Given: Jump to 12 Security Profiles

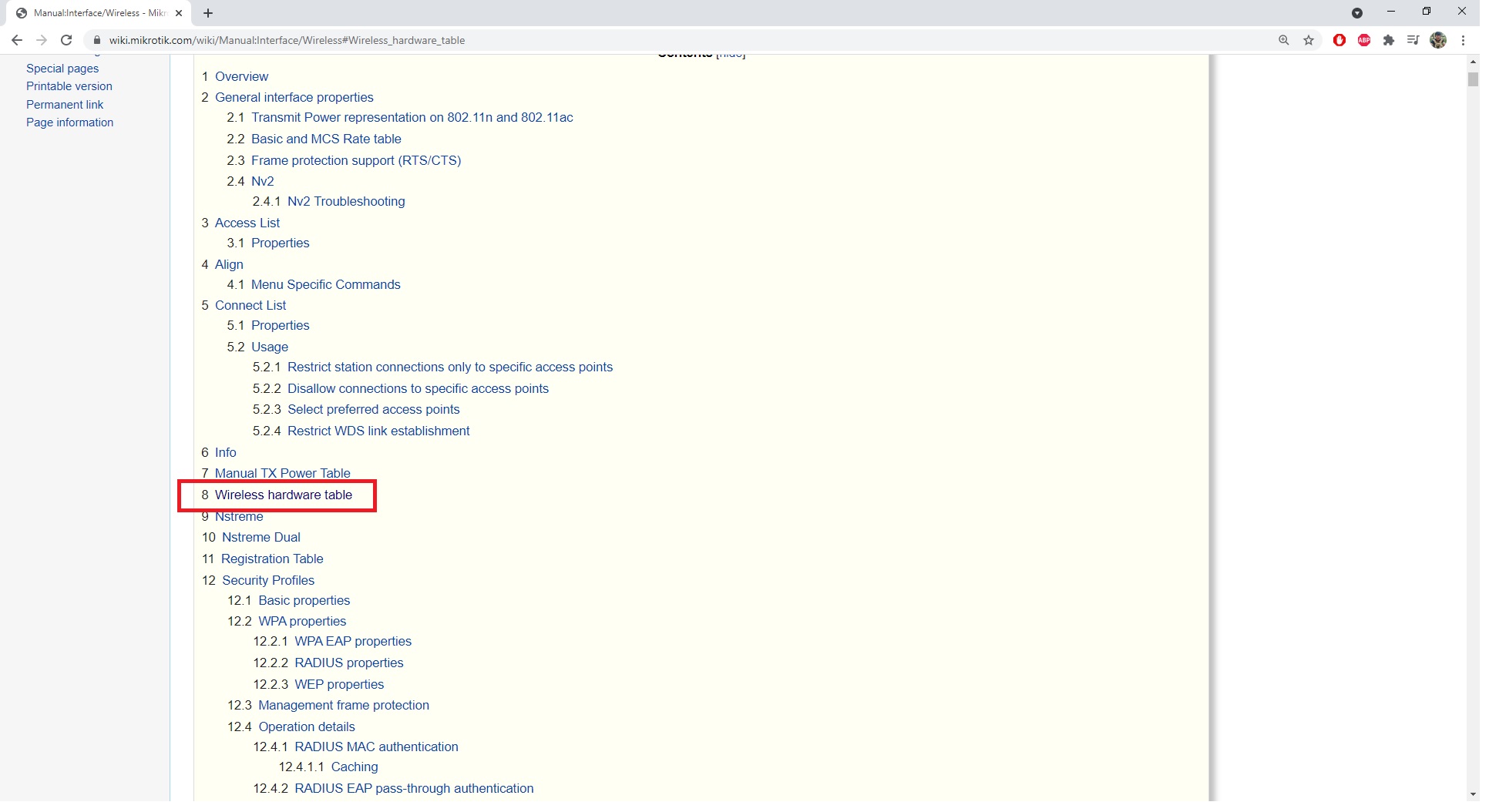Looking at the screenshot, I should (x=270, y=581).
